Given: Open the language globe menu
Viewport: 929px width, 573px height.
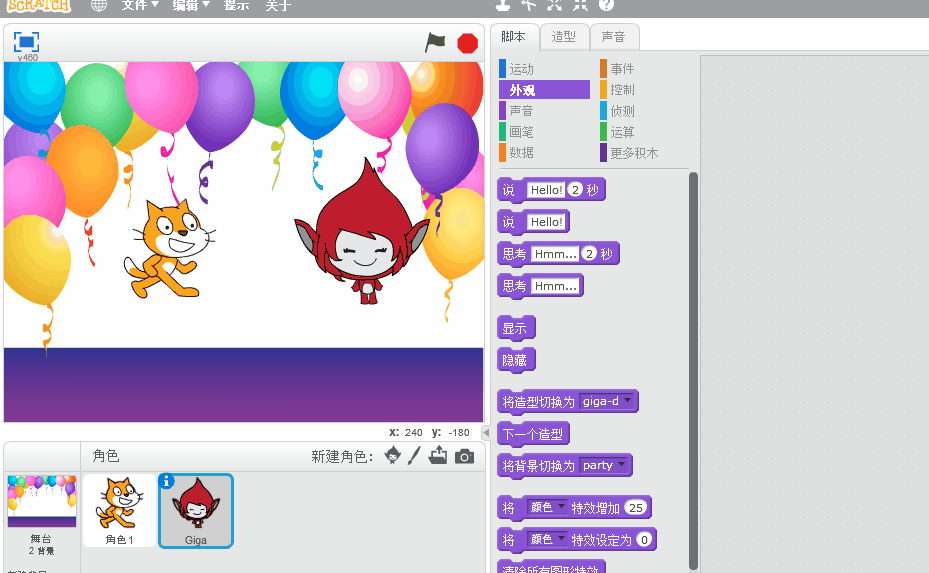Looking at the screenshot, I should [x=99, y=5].
